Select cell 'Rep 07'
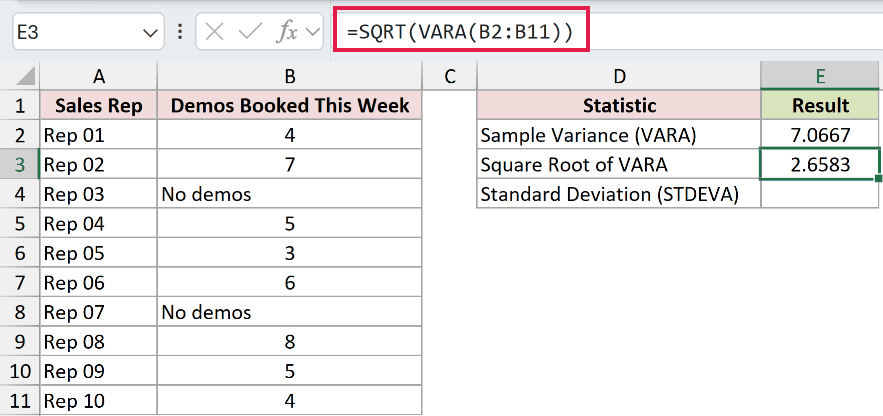The width and height of the screenshot is (883, 416). tap(99, 312)
